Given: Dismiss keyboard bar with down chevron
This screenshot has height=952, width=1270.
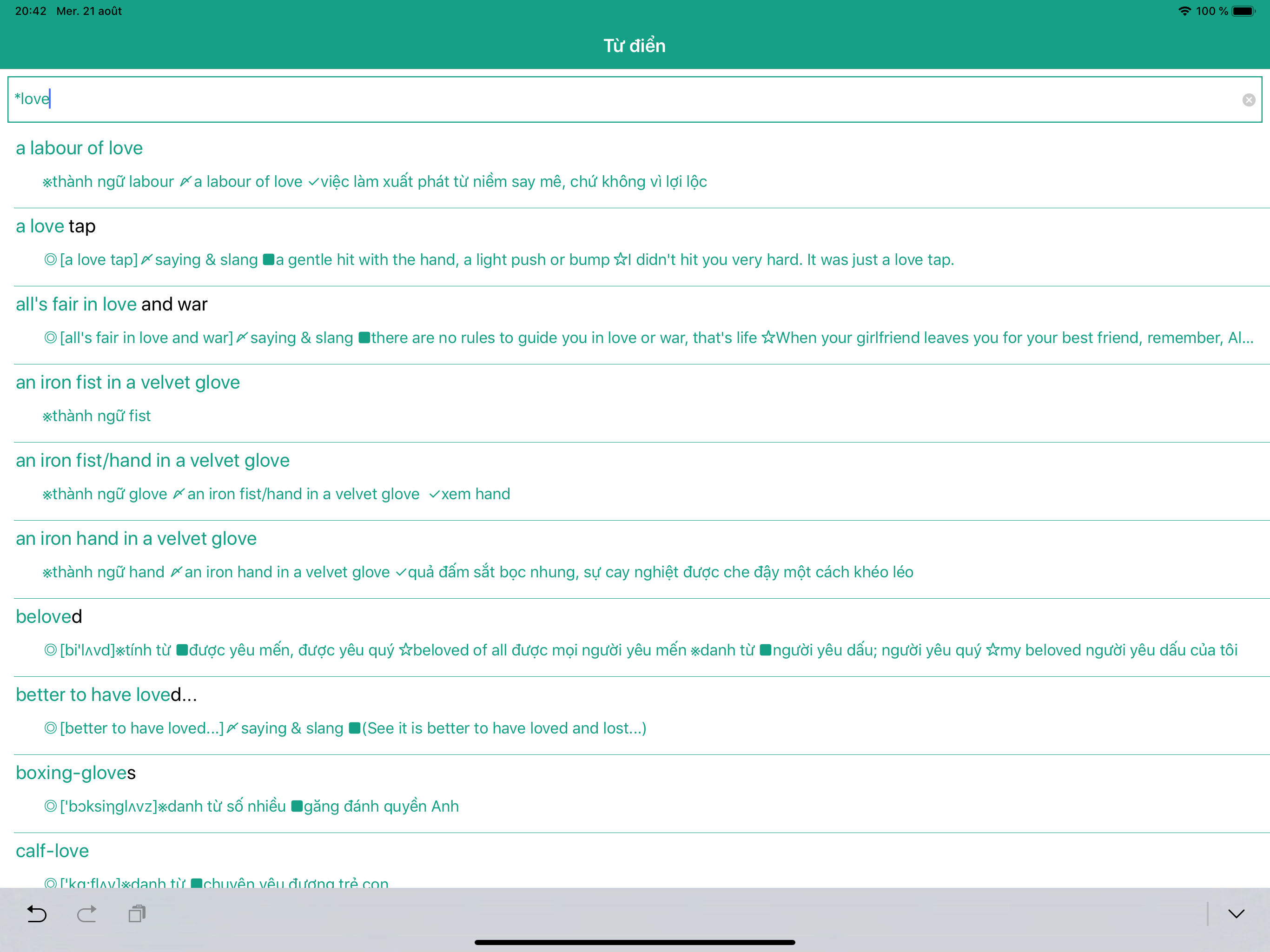Looking at the screenshot, I should (1236, 913).
